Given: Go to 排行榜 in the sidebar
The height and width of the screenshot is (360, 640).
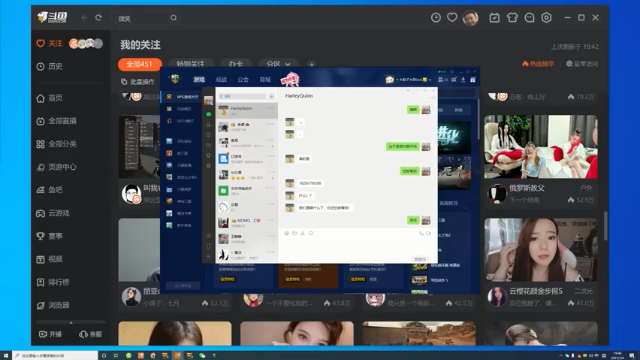Looking at the screenshot, I should pos(53,282).
